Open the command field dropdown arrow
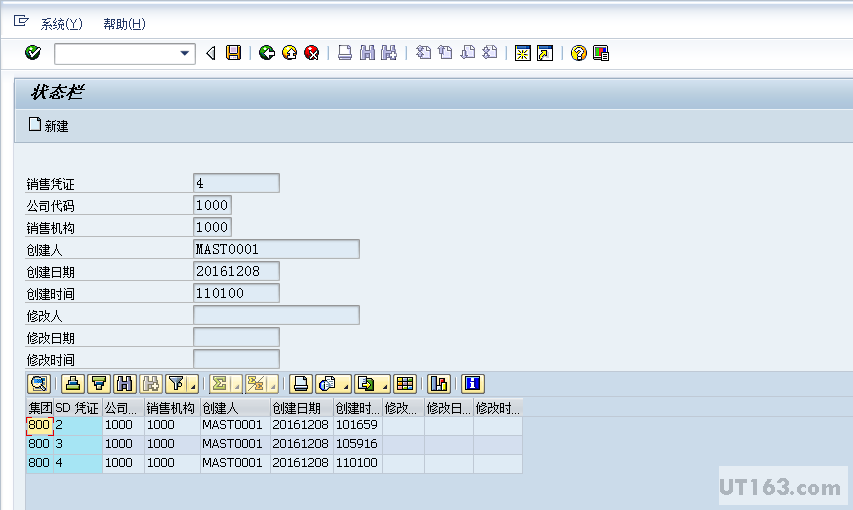 pyautogui.click(x=185, y=54)
